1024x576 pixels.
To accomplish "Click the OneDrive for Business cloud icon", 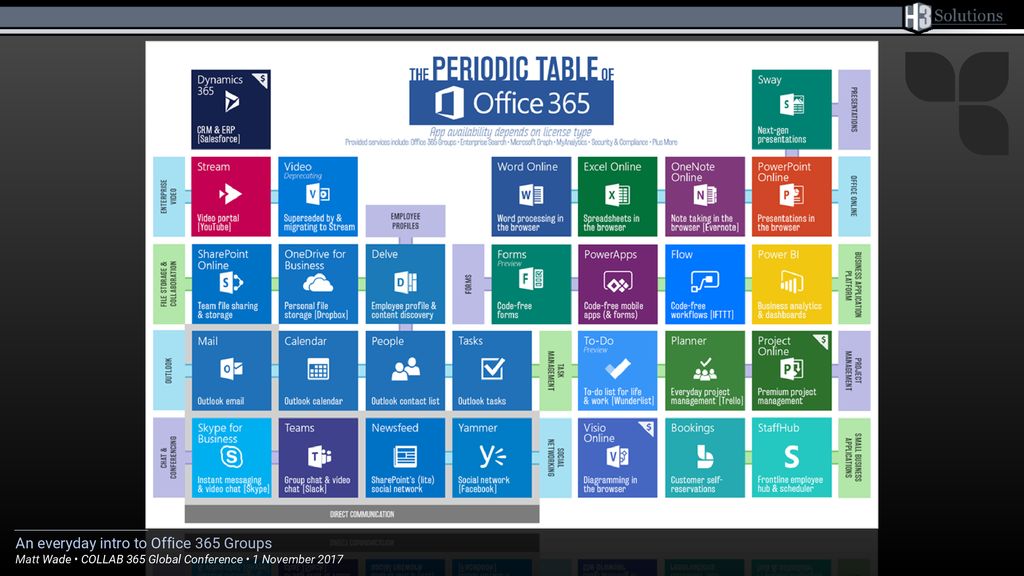I will tap(317, 283).
